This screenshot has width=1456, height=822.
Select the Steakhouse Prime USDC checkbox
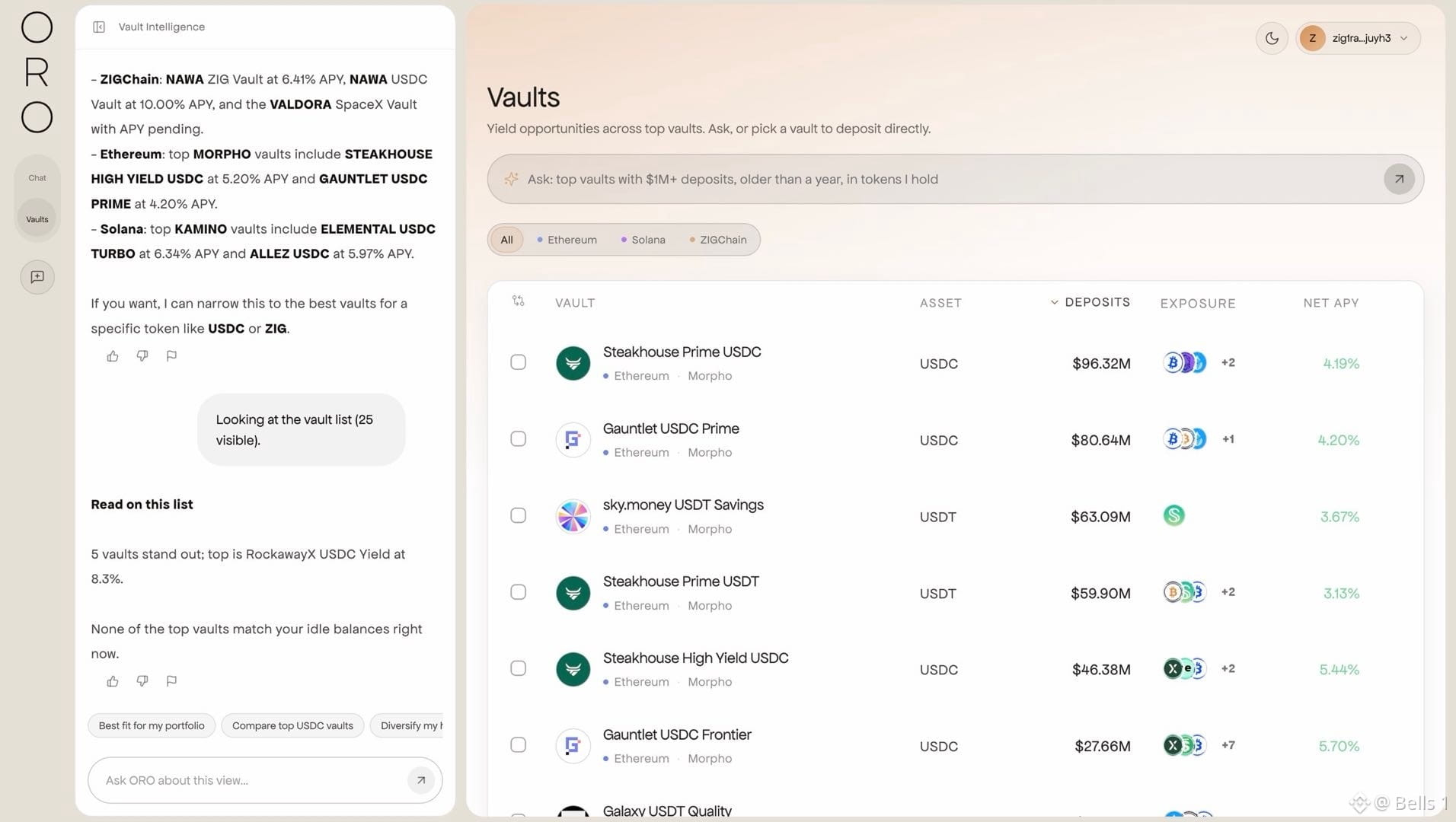click(x=518, y=362)
